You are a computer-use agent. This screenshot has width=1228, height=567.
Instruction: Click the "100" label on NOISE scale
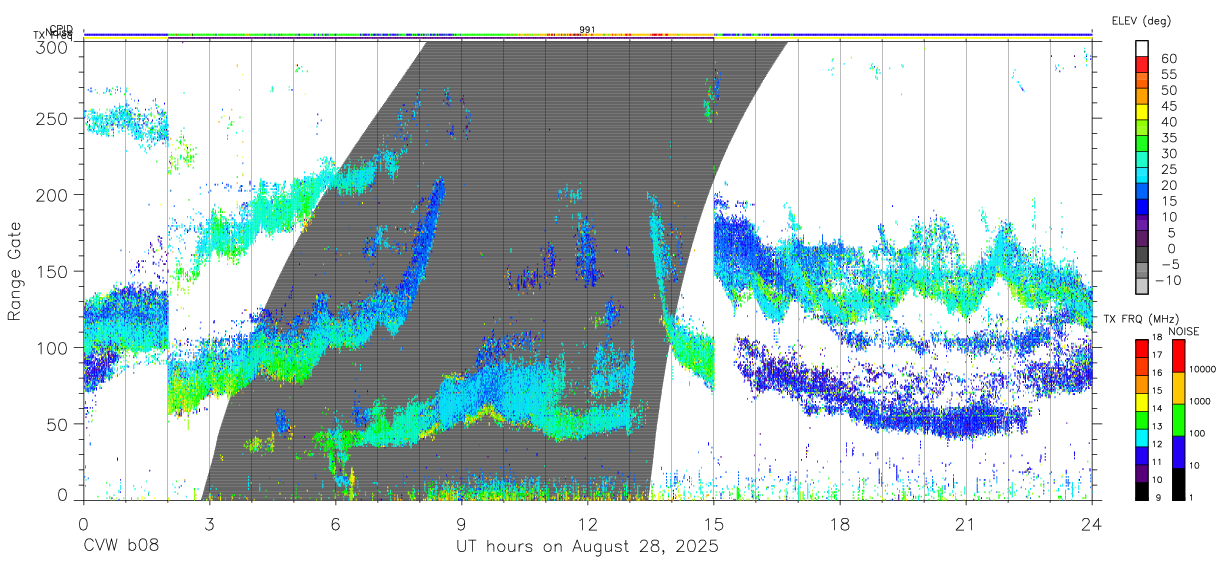click(x=1196, y=433)
